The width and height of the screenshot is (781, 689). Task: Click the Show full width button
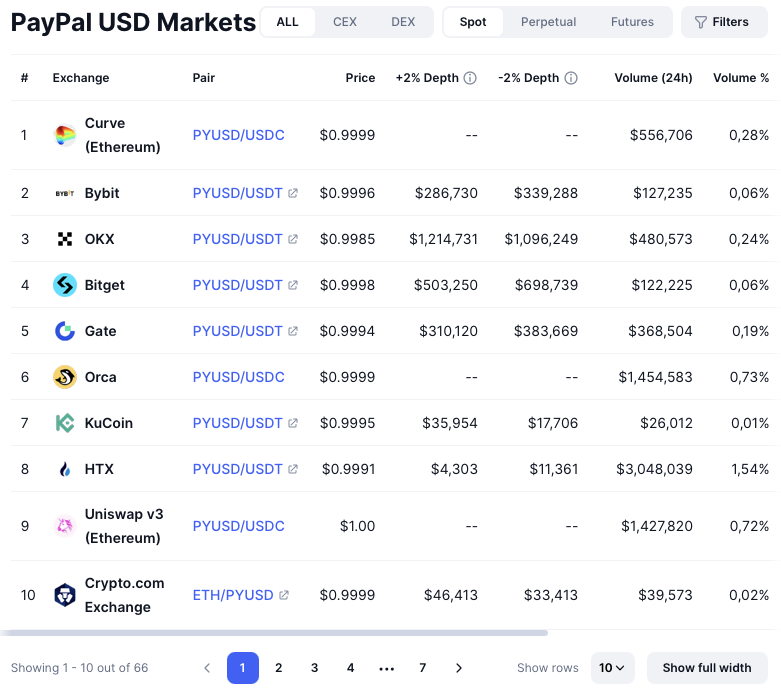pyautogui.click(x=707, y=668)
